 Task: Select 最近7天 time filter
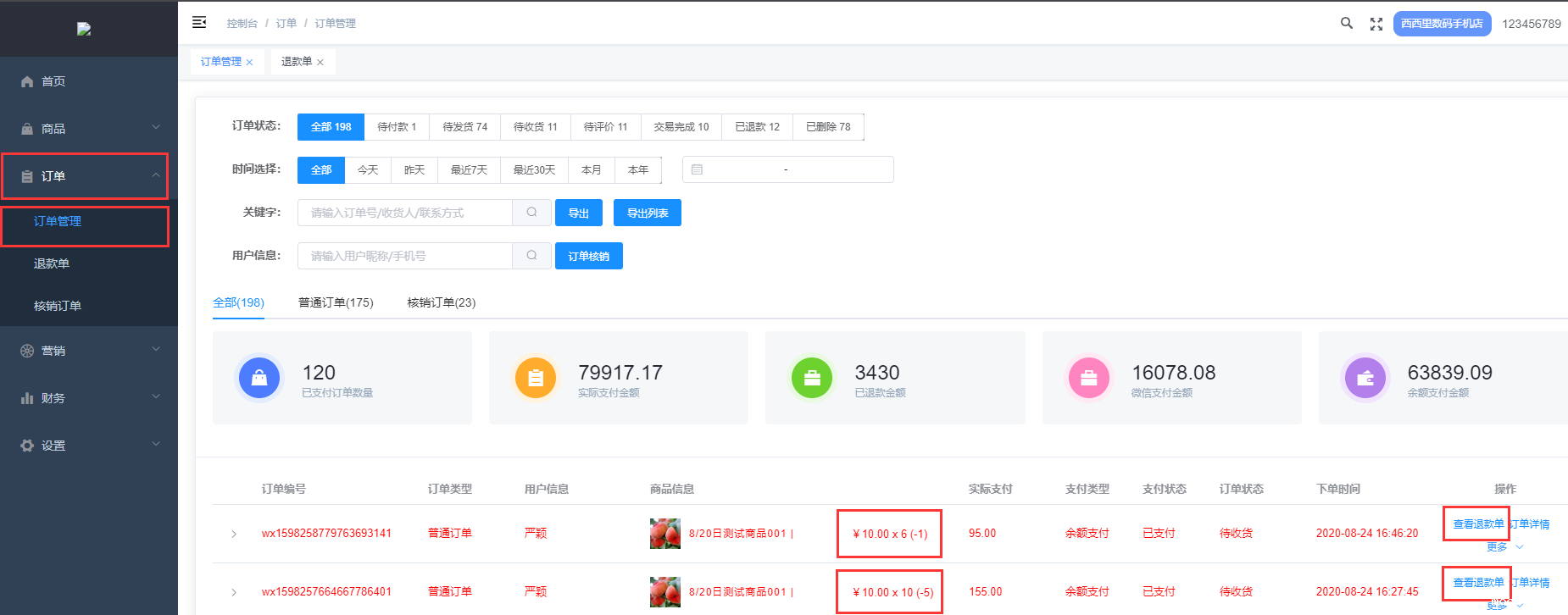[x=469, y=170]
